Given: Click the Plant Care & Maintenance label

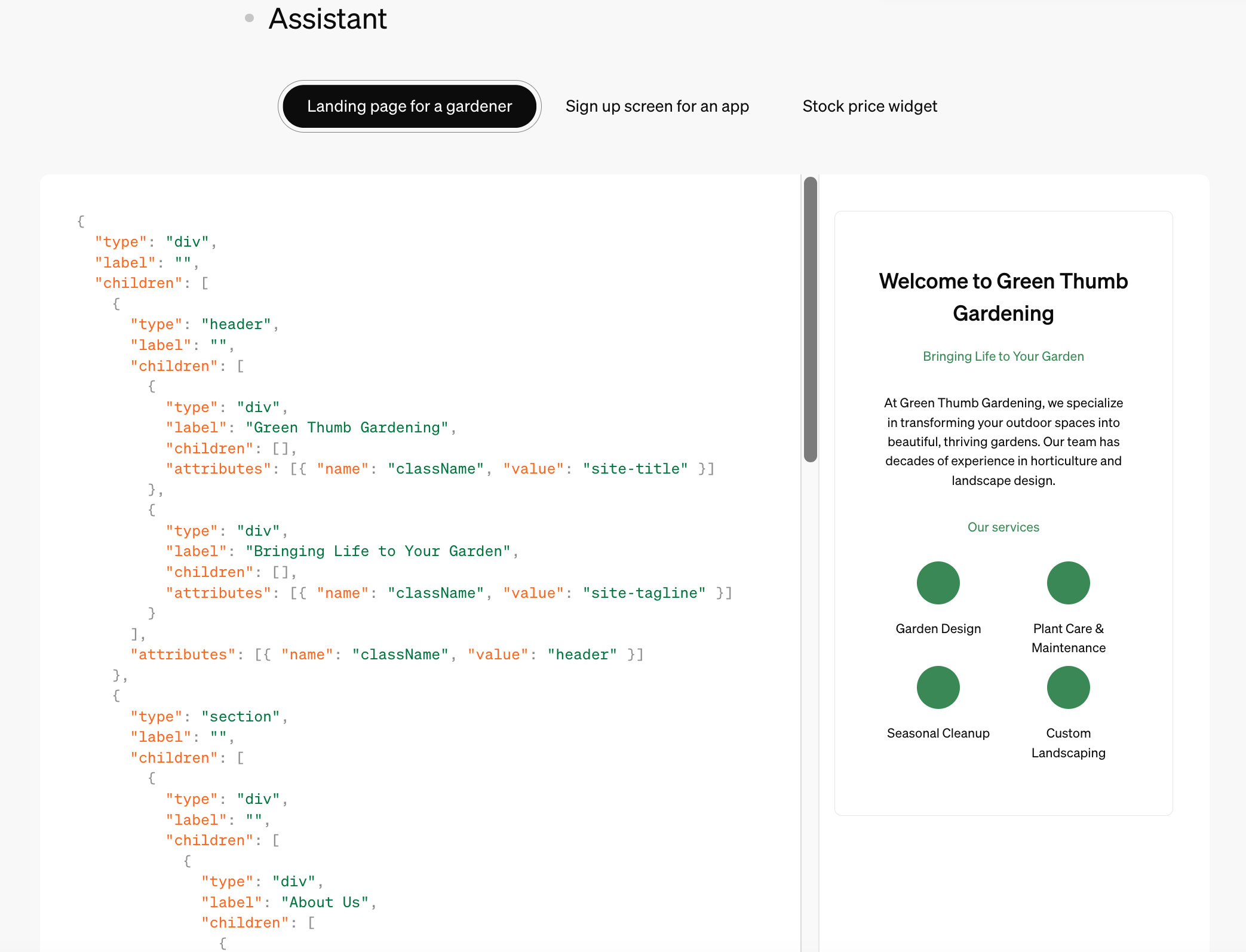Looking at the screenshot, I should (1068, 638).
